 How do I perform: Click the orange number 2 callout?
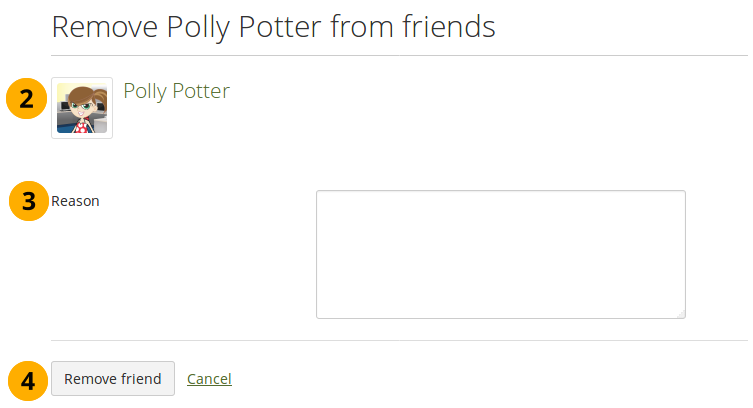click(27, 98)
